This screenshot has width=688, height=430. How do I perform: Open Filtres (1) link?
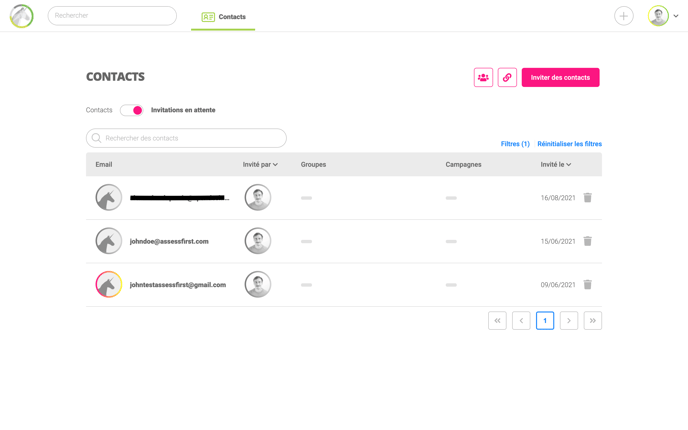coord(515,144)
